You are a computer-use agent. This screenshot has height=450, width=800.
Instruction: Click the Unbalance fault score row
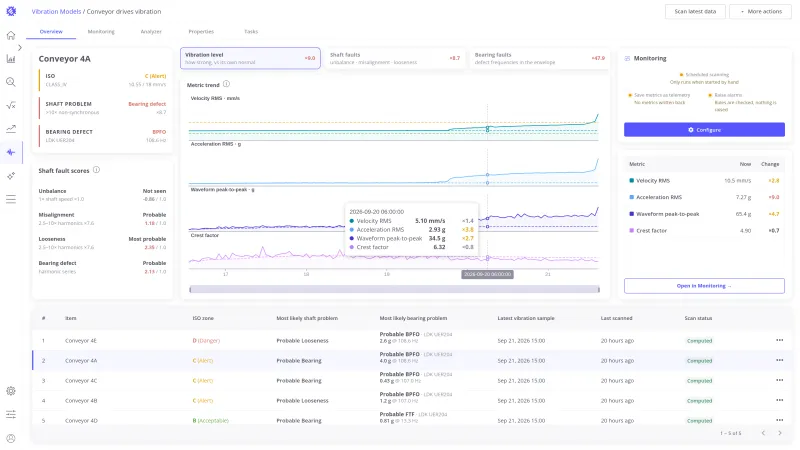102,195
